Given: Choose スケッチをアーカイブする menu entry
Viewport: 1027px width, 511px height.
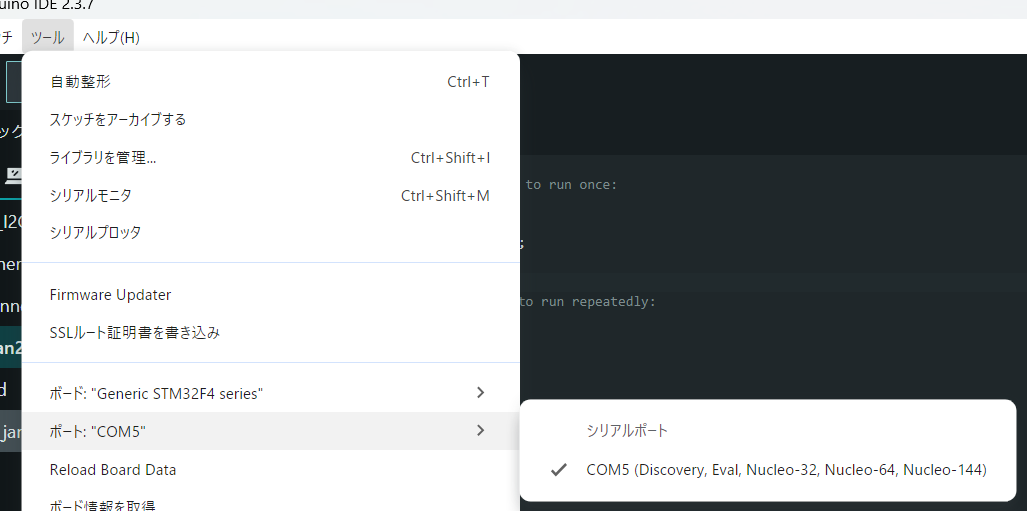Looking at the screenshot, I should [x=118, y=120].
